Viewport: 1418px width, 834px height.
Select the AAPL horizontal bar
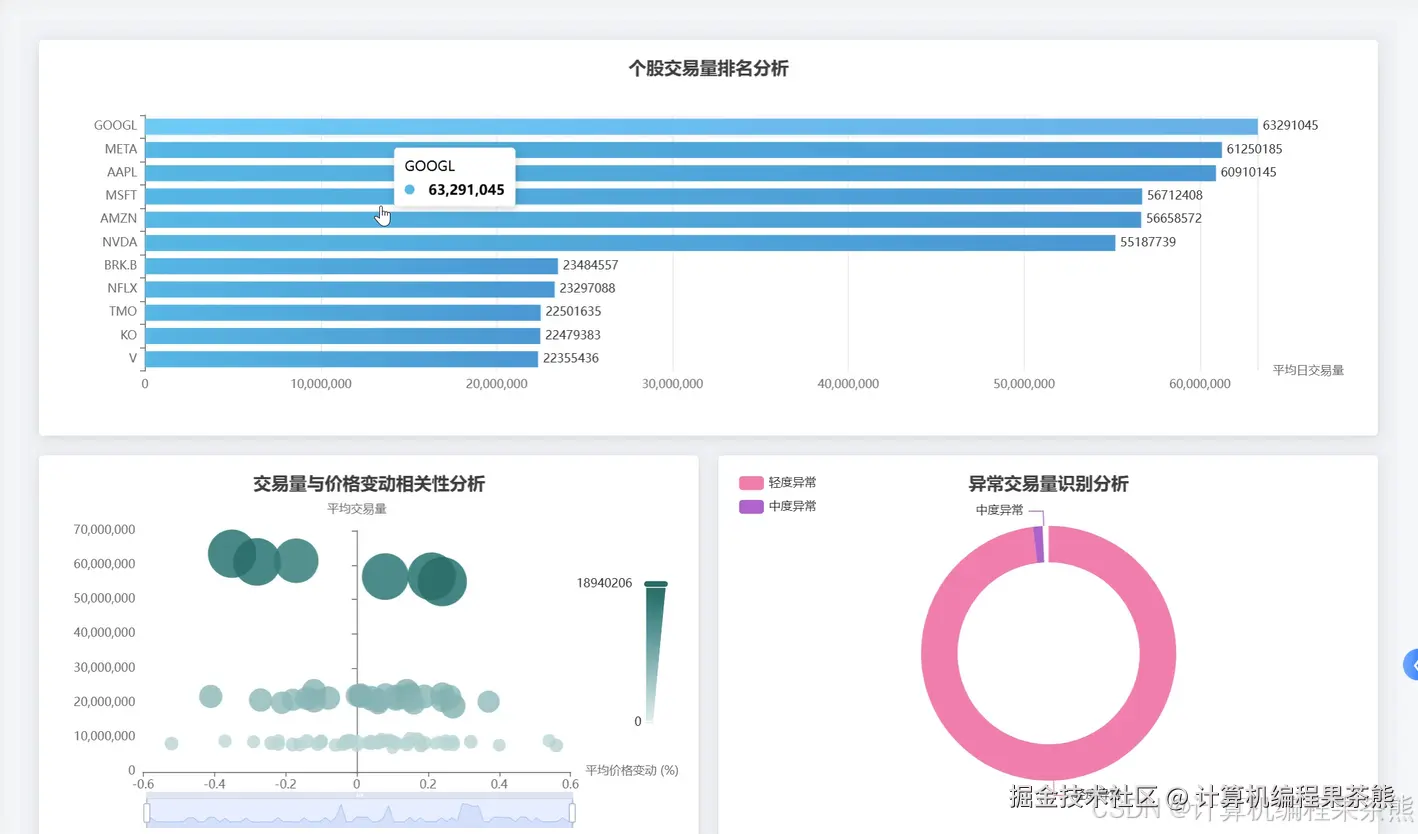[680, 173]
